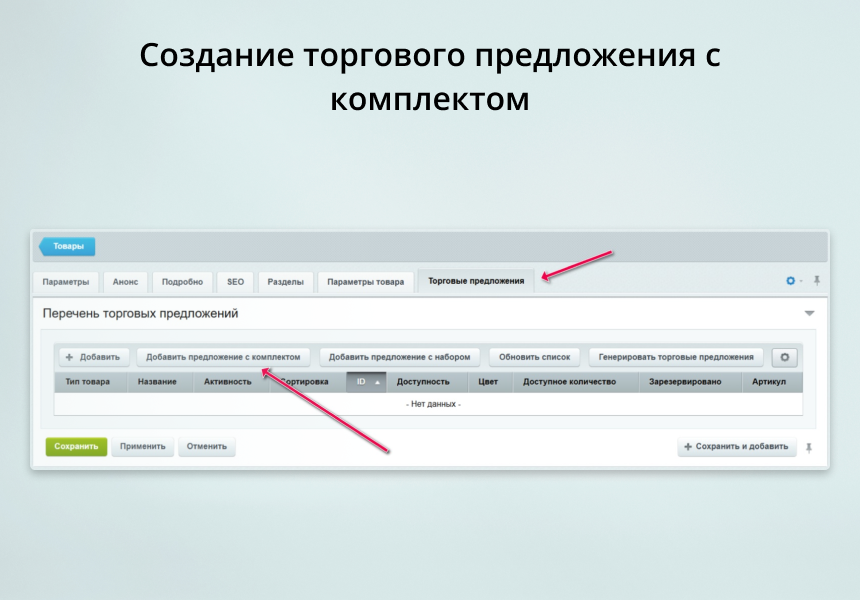This screenshot has width=860, height=600.
Task: Open the Анонс tab
Action: pyautogui.click(x=126, y=282)
